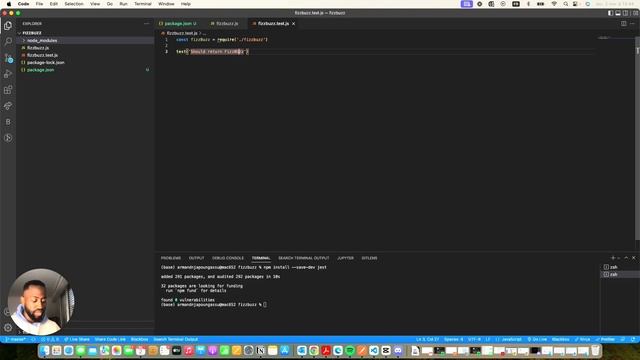640x360 pixels.
Task: Toggle secondary side bar layout icon
Action: coord(625,13)
